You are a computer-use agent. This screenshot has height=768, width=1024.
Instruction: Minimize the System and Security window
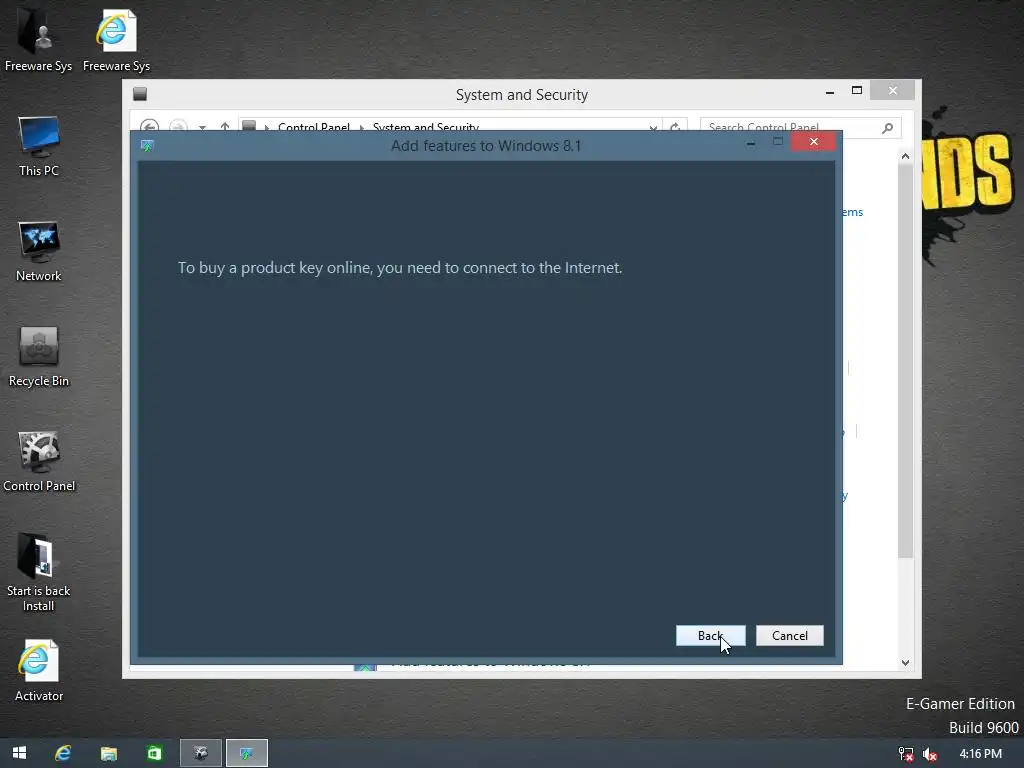(829, 91)
